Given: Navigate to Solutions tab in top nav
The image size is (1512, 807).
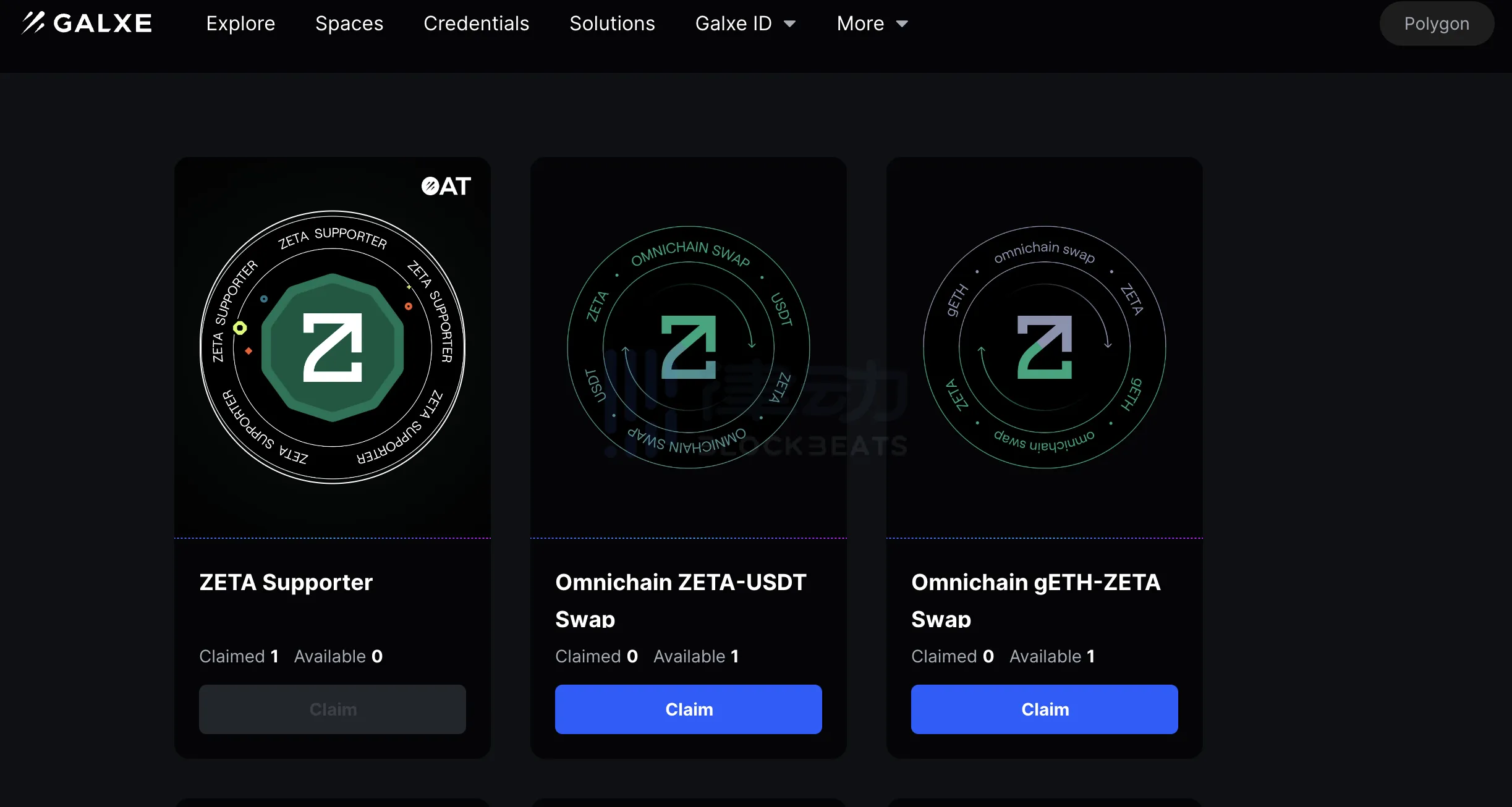Looking at the screenshot, I should point(612,23).
